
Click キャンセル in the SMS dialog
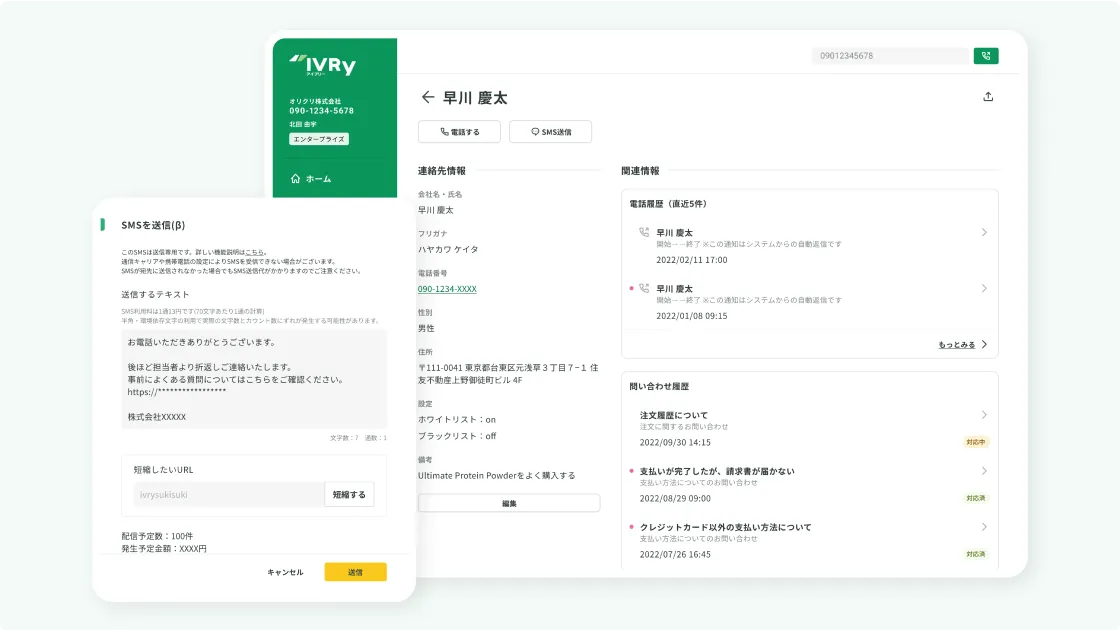click(285, 572)
